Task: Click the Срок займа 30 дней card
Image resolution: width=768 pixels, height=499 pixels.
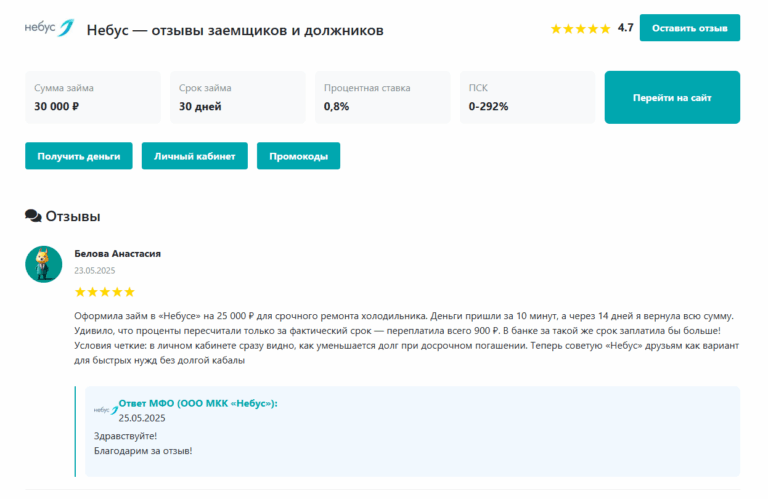Action: point(238,97)
